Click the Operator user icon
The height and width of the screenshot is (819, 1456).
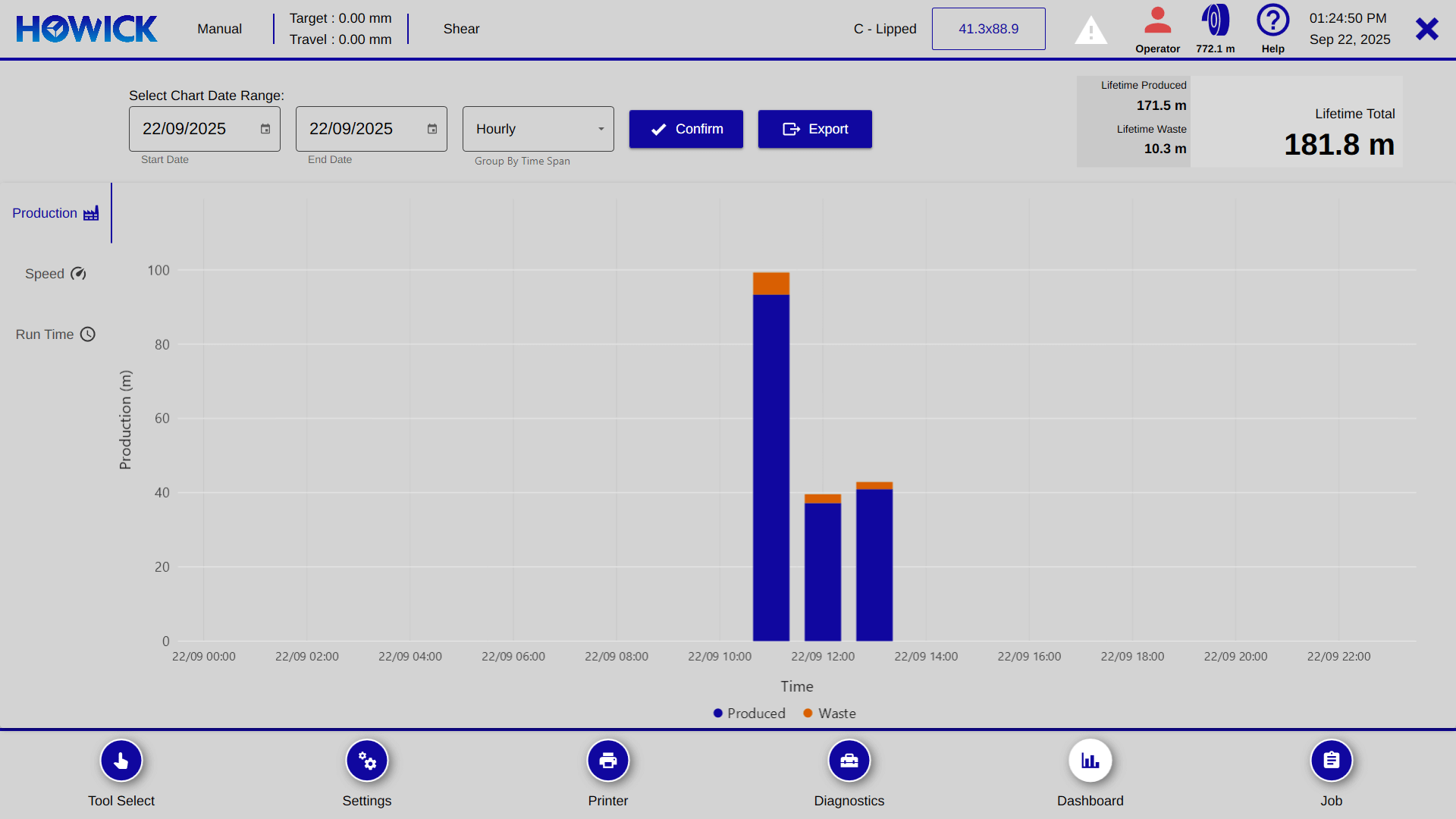[x=1157, y=21]
